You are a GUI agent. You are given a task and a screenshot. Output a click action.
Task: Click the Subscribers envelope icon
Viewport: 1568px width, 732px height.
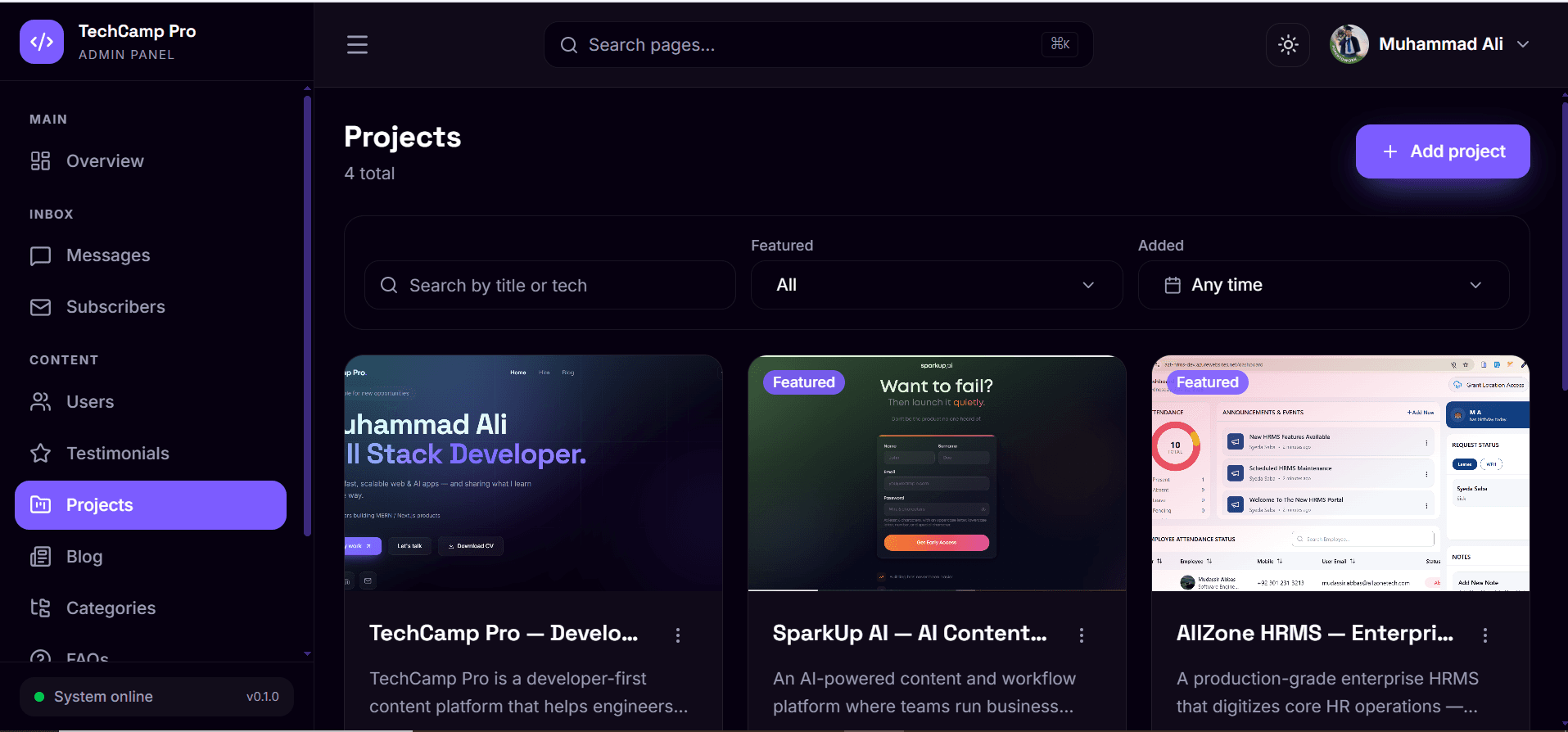click(40, 307)
